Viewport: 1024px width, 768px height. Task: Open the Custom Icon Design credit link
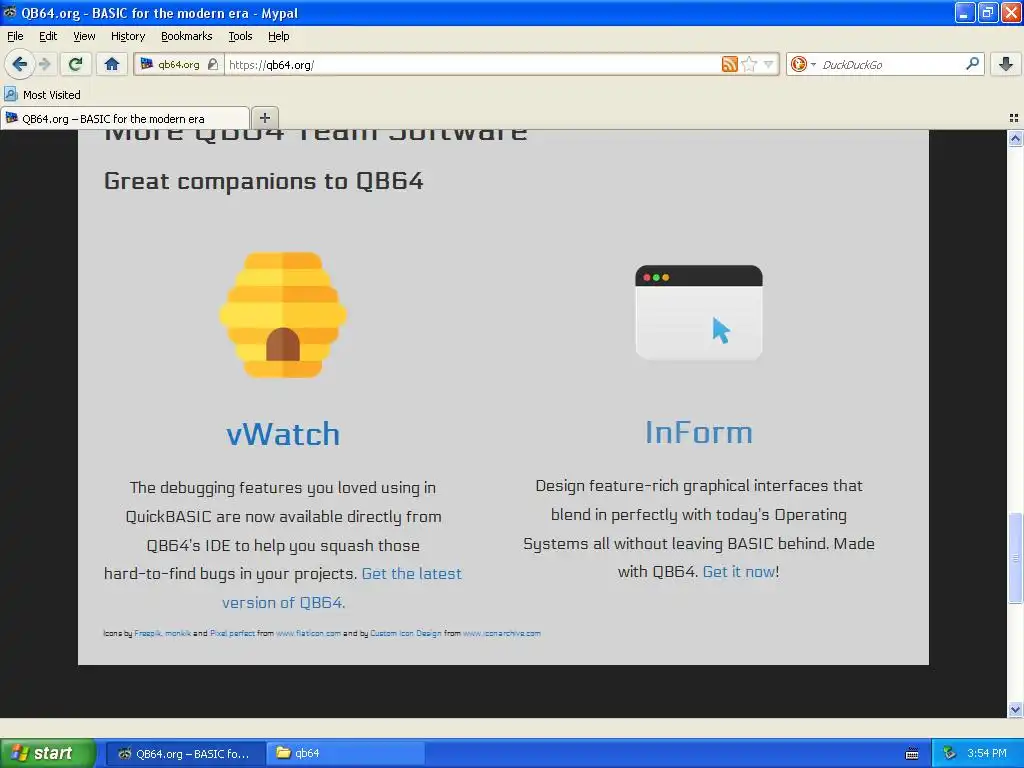point(406,633)
